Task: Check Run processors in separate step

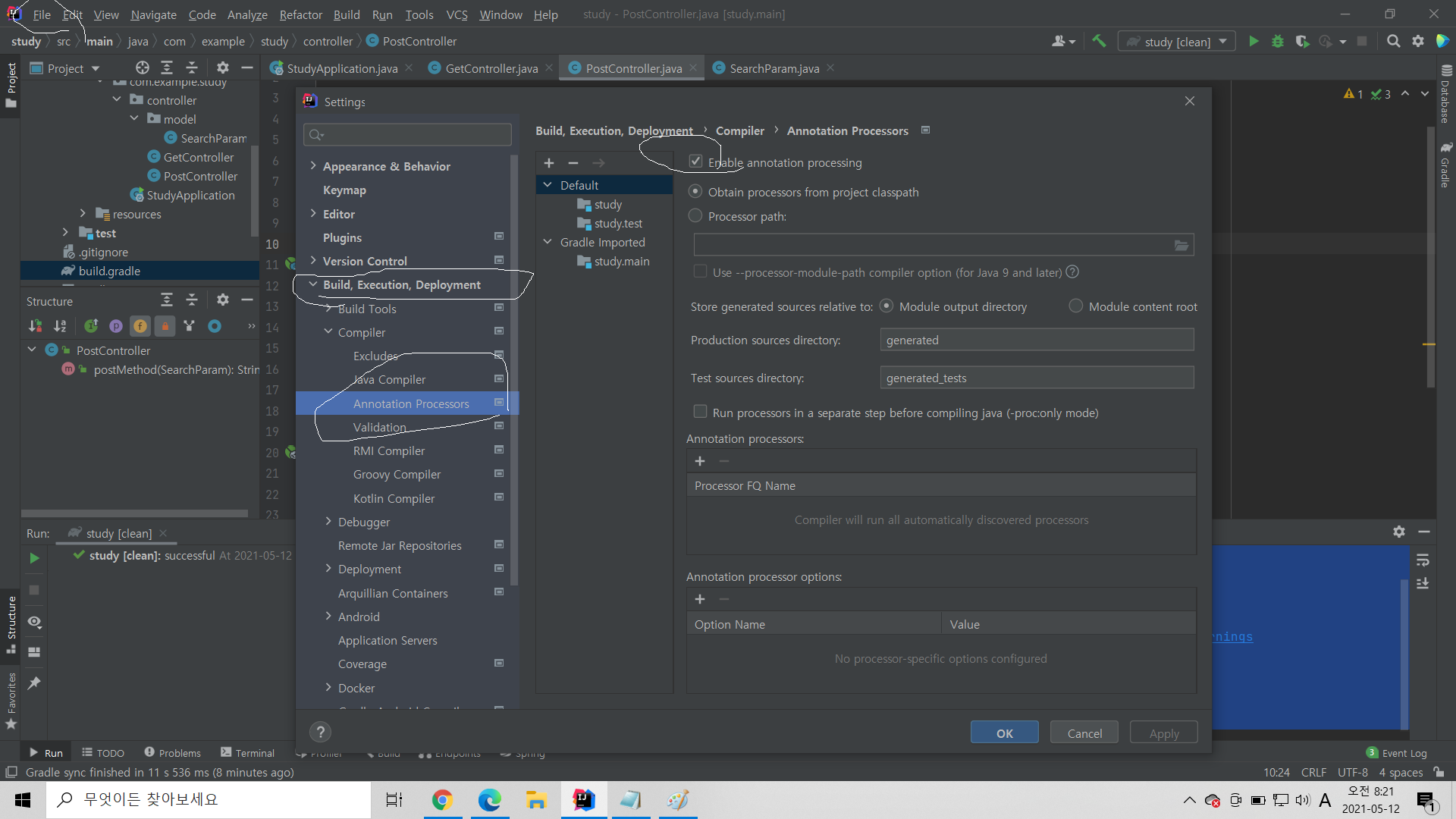Action: pyautogui.click(x=700, y=412)
